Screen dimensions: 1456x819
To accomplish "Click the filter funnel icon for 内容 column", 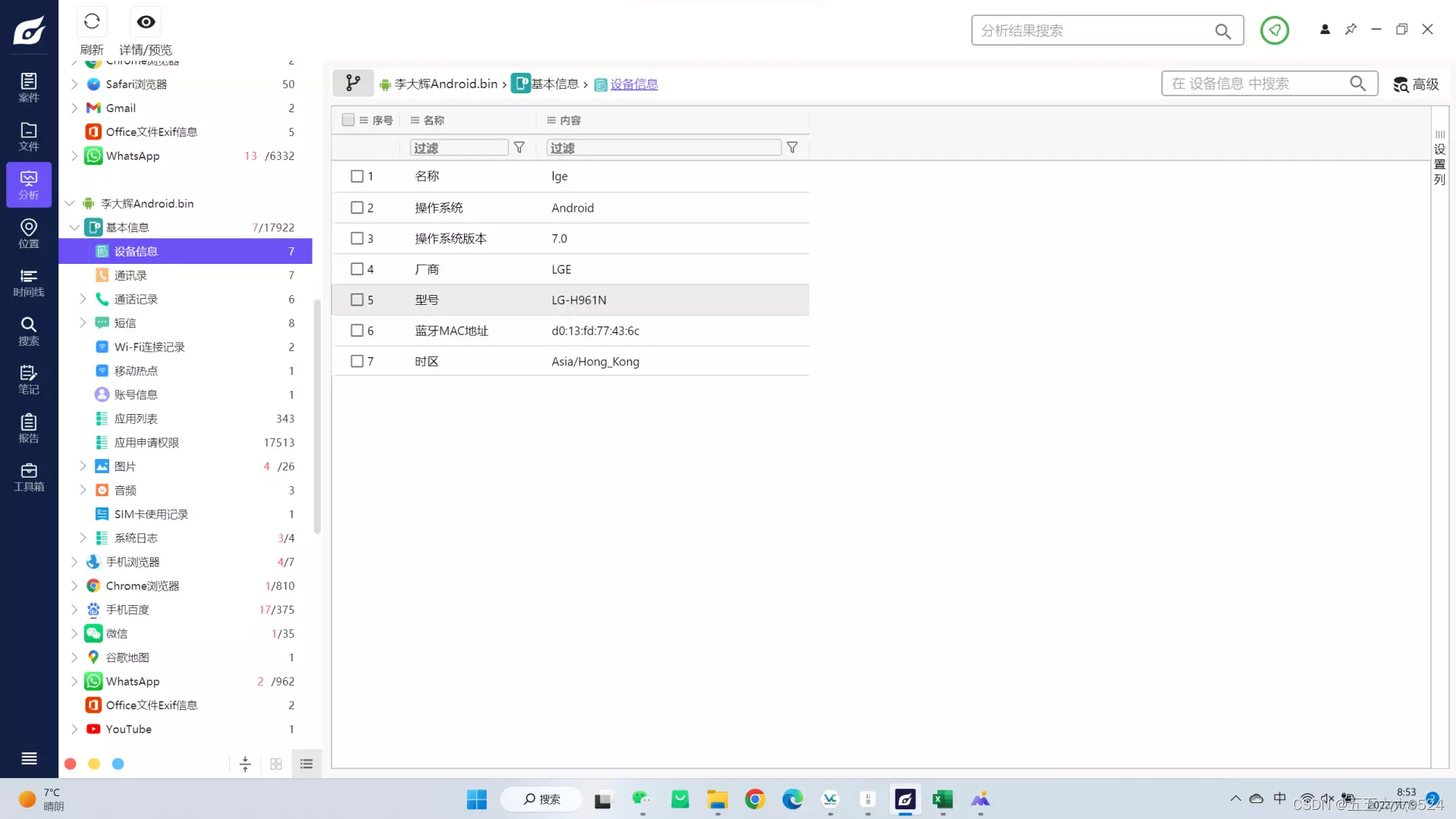I will click(x=792, y=148).
